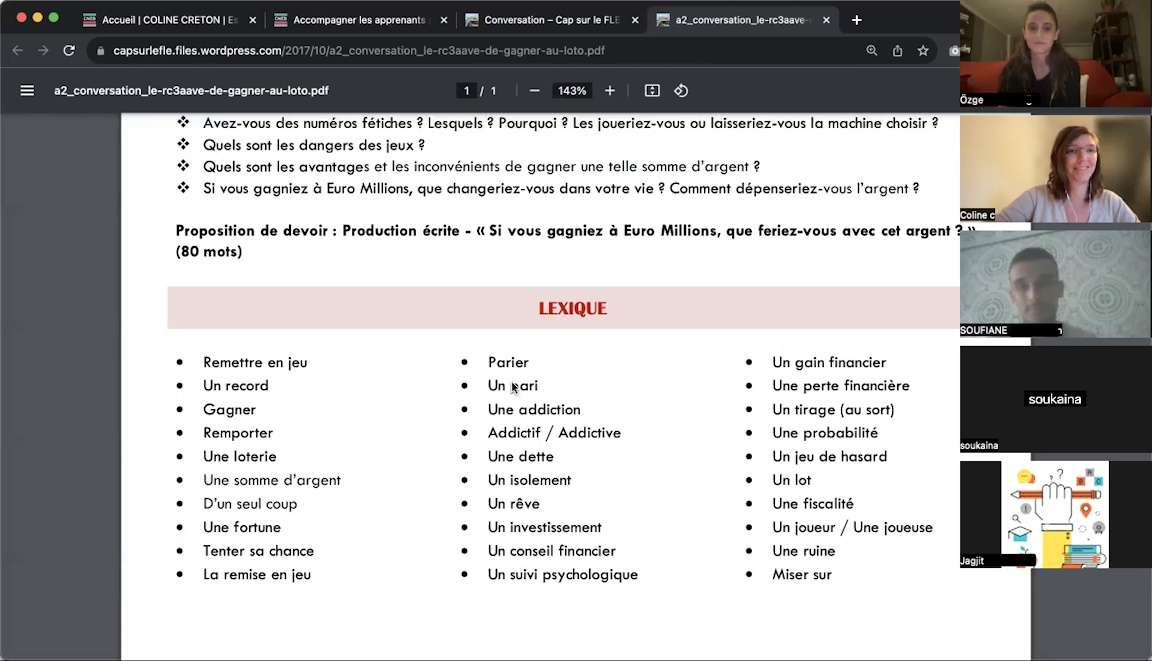Click the word 'Un rêve'
The image size is (1152, 661).
(514, 504)
